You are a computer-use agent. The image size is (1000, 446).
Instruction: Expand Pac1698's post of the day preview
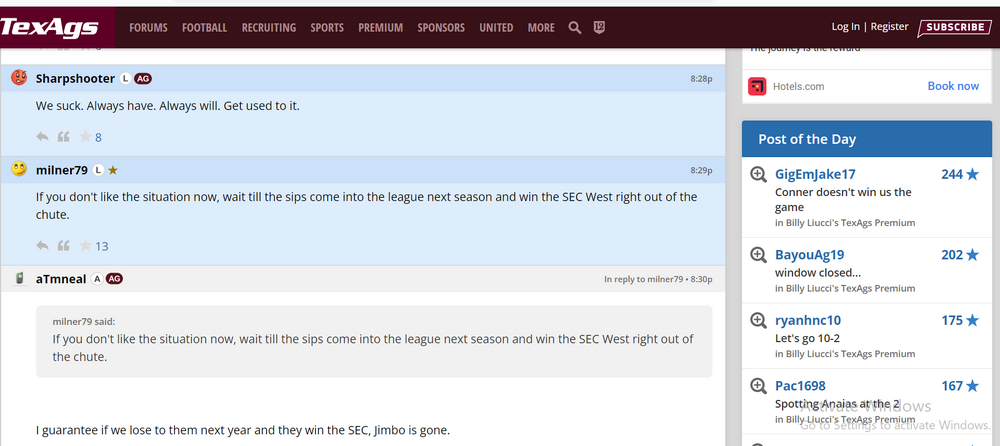pos(759,387)
